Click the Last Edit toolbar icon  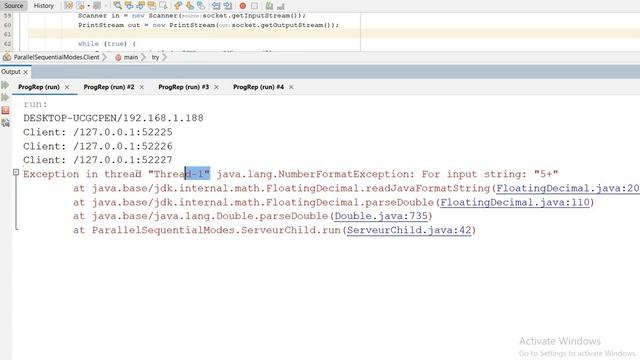[69, 6]
